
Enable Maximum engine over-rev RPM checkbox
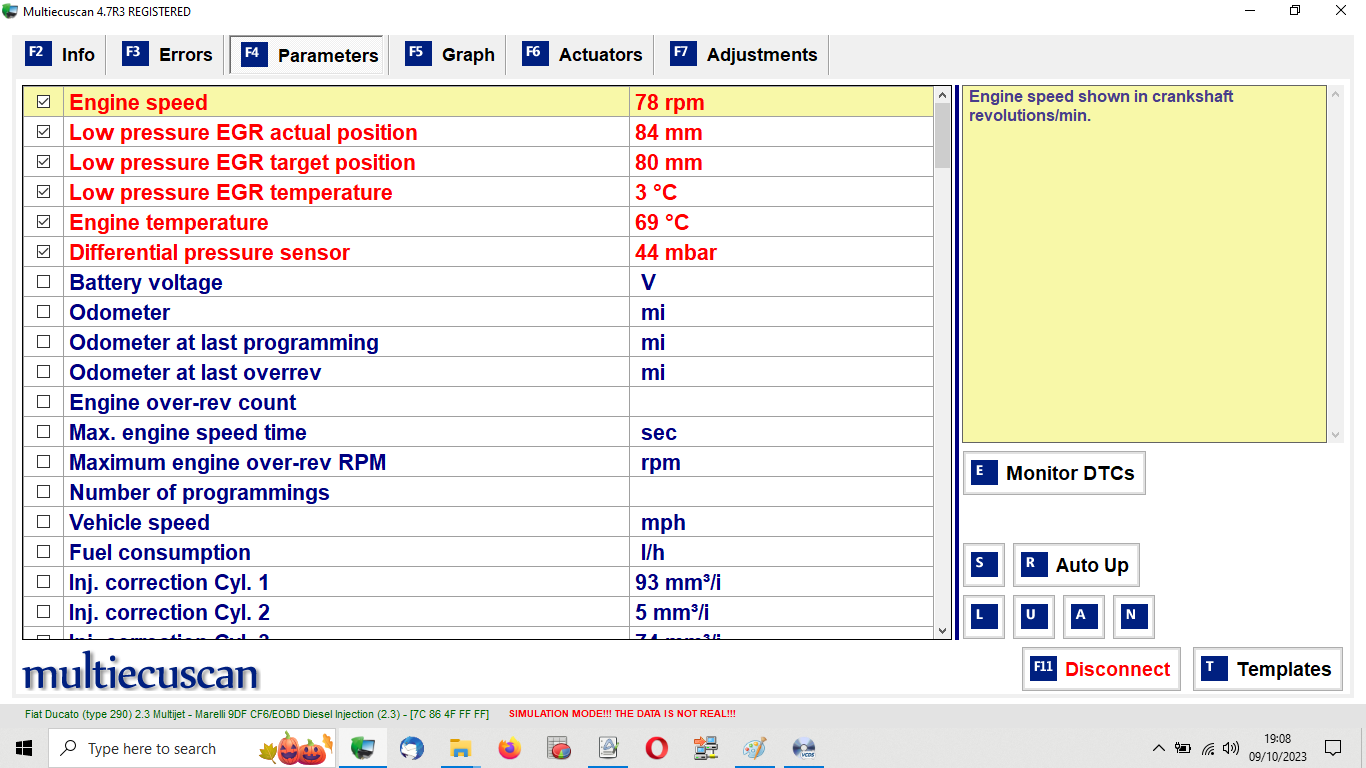tap(43, 462)
